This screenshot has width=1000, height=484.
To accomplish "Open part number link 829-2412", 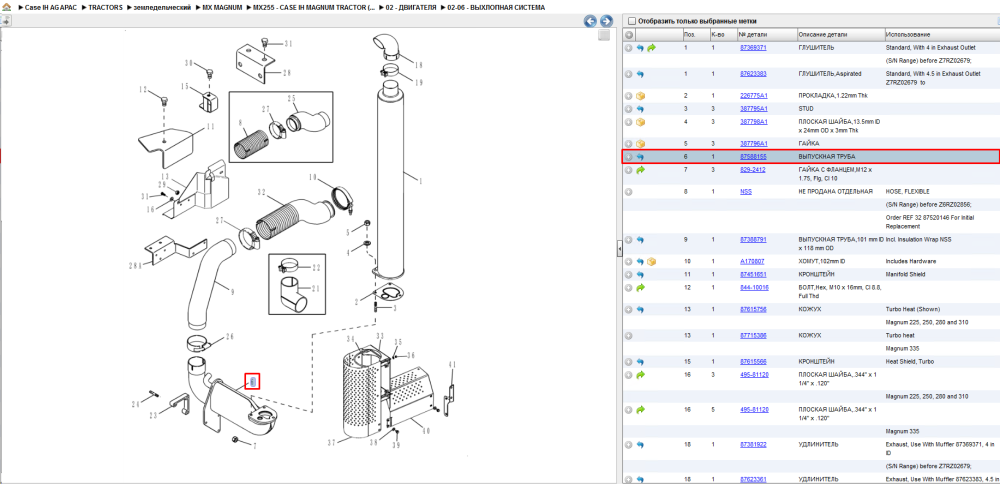I will pos(753,170).
